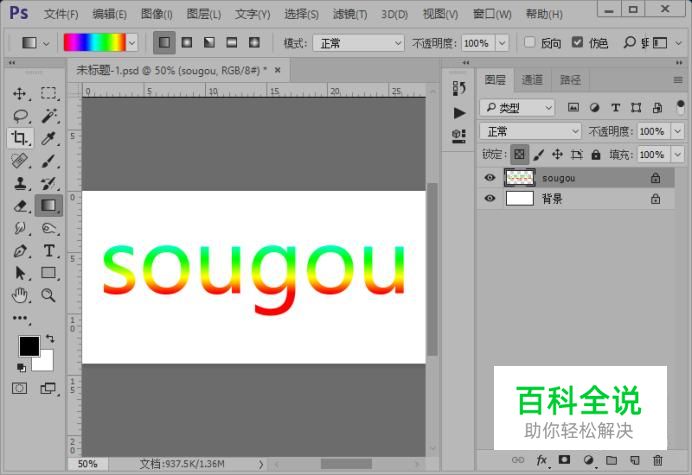Select the Healing Brush tool
Image resolution: width=692 pixels, height=475 pixels.
[x=19, y=160]
